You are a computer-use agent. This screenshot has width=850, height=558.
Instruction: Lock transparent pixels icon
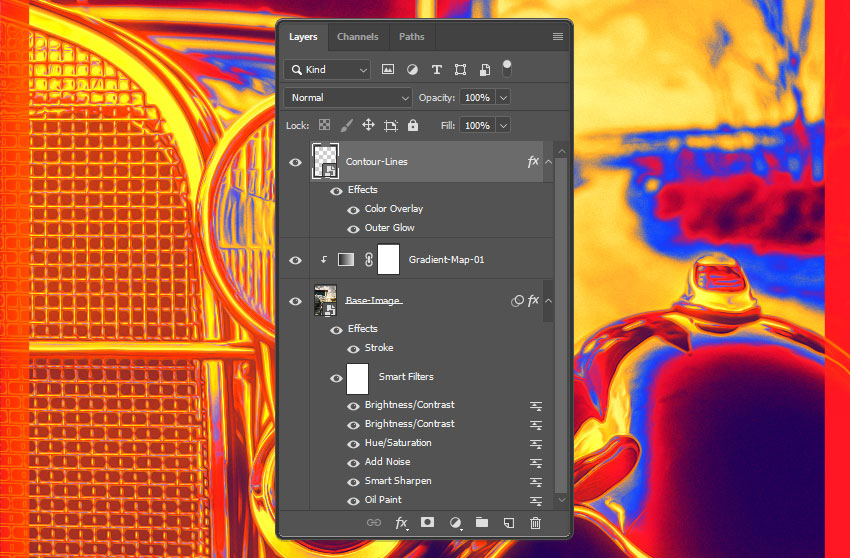point(324,125)
